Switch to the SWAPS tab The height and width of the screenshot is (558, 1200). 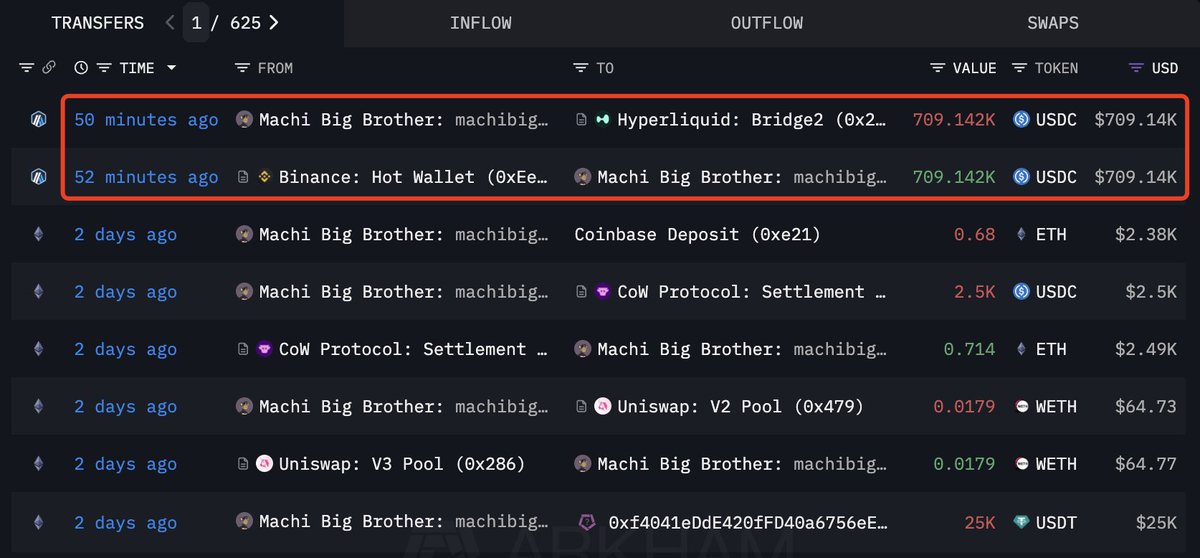(x=1052, y=23)
